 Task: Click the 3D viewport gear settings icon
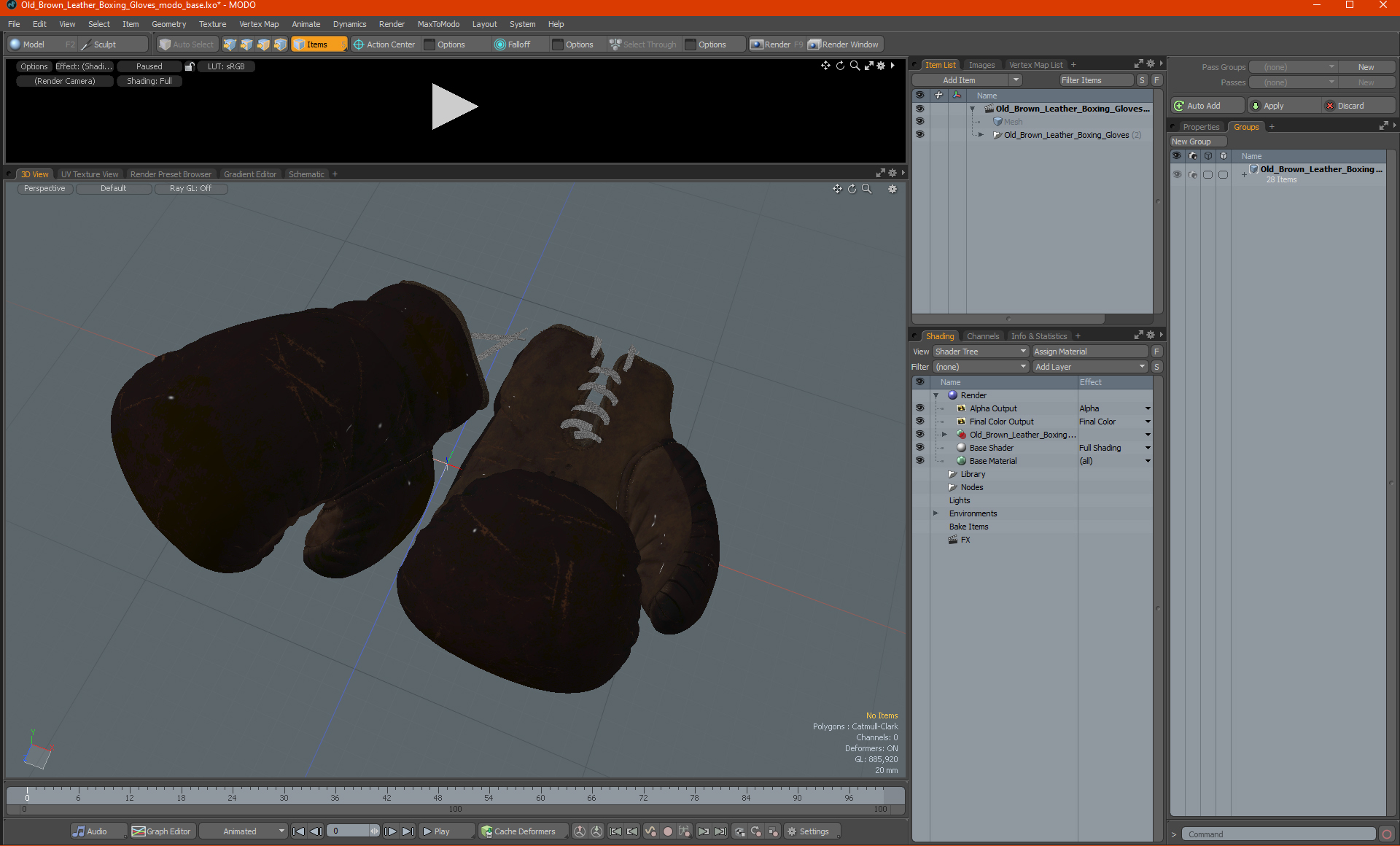click(892, 189)
